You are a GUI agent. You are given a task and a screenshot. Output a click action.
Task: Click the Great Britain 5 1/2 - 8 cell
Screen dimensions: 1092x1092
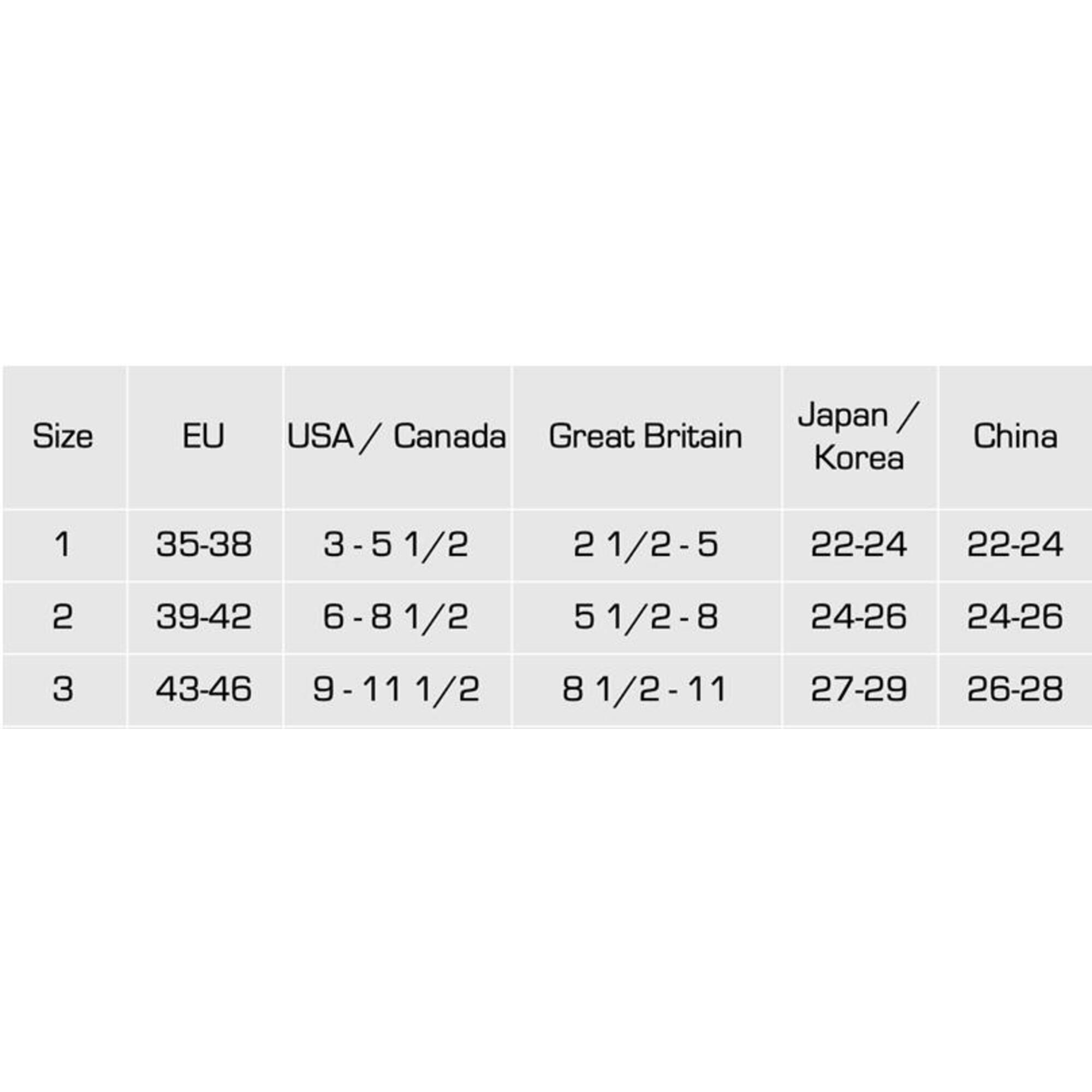point(645,616)
